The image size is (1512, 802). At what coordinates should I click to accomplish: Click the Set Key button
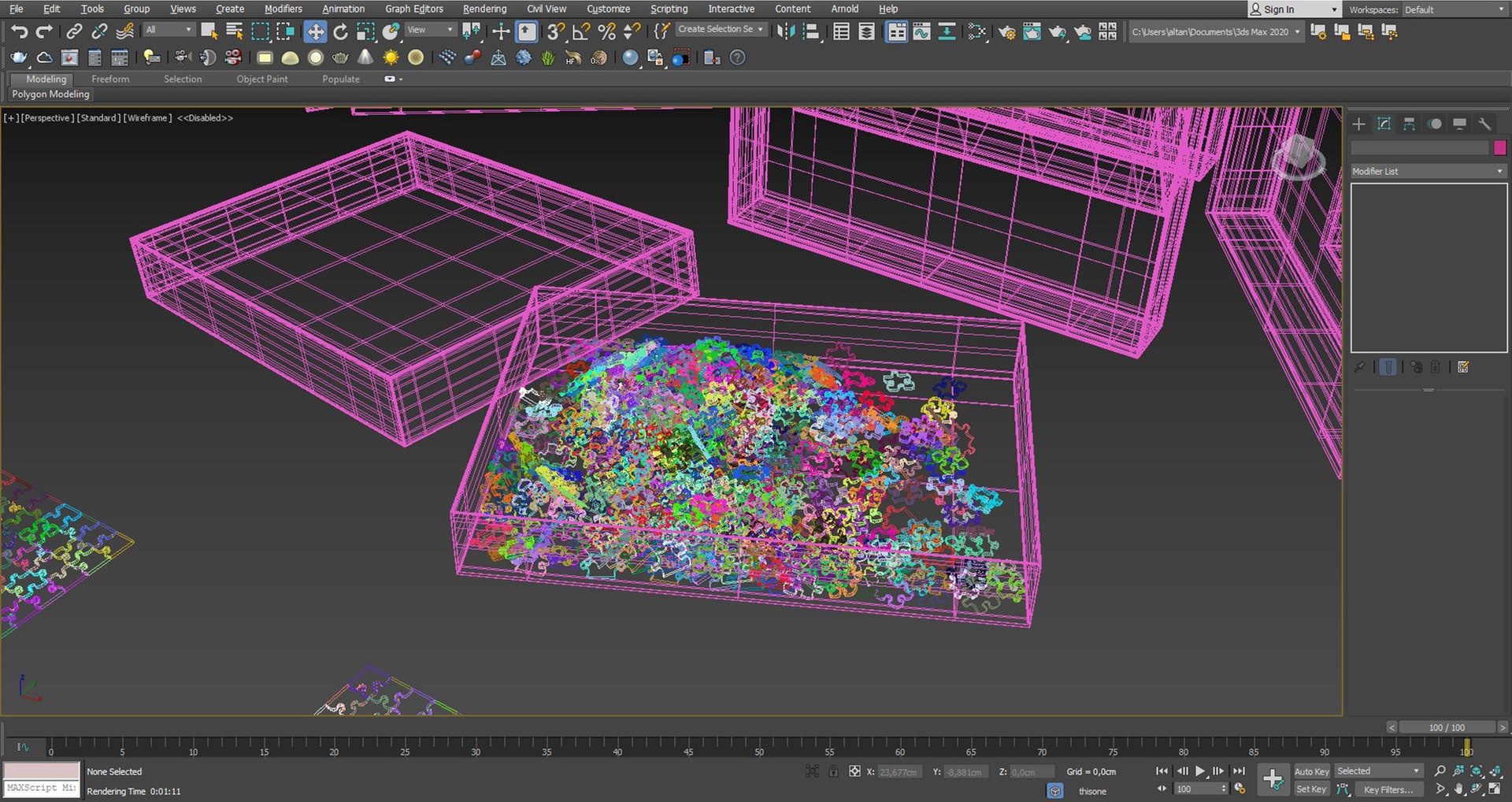[x=1311, y=789]
